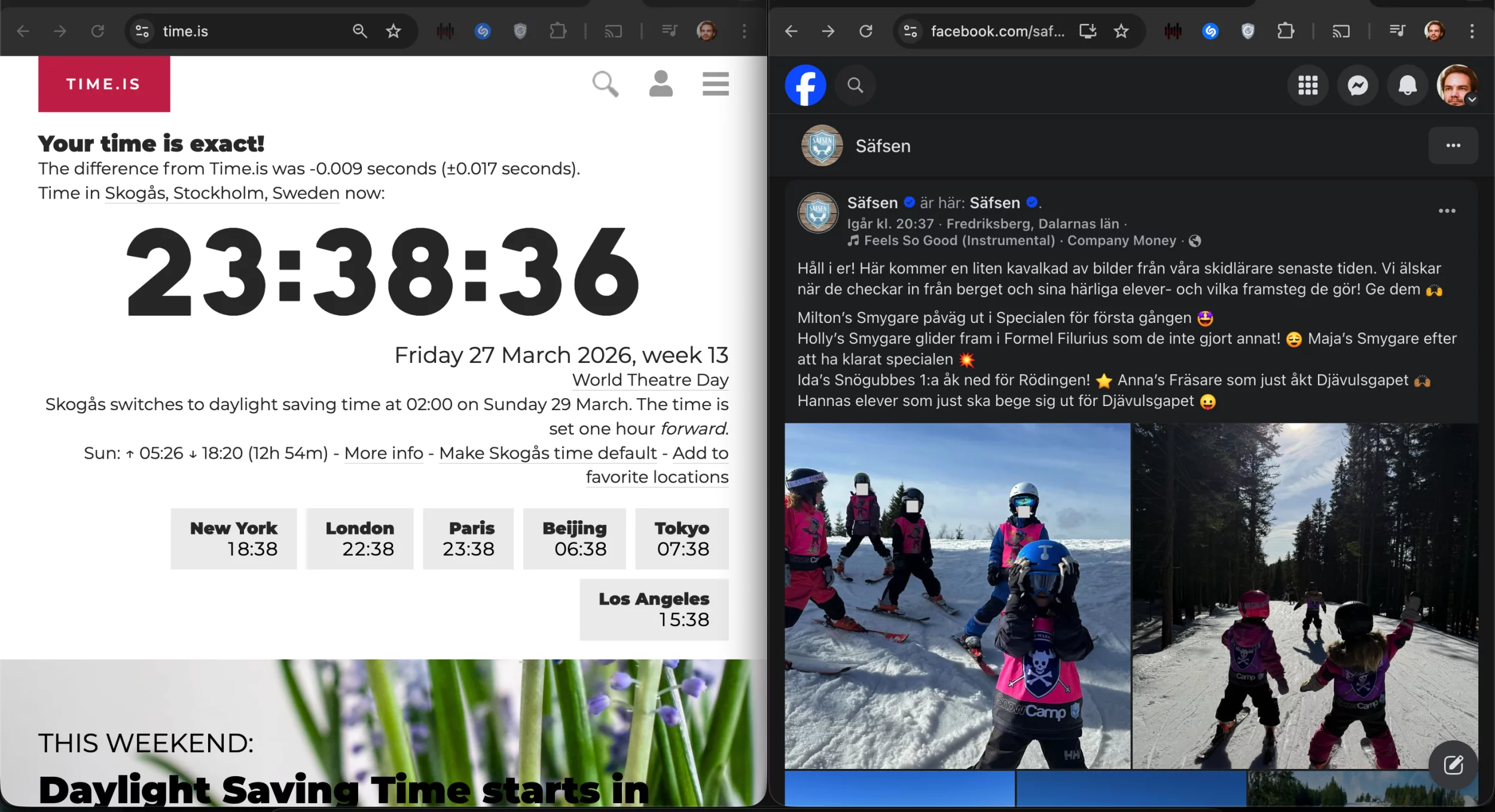Open Company Money artist link
This screenshot has height=812, width=1495.
[x=1121, y=240]
